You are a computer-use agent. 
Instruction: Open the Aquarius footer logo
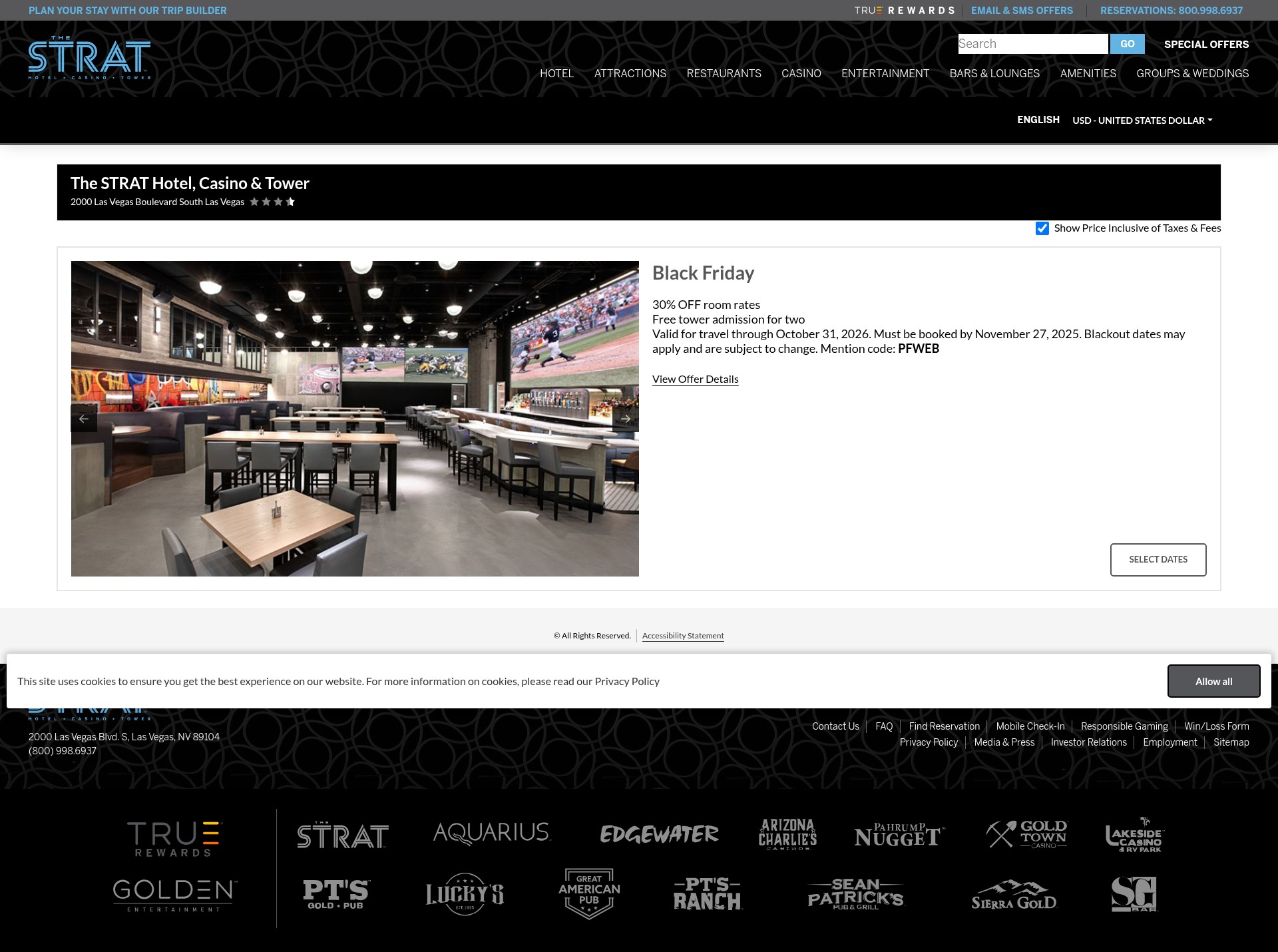click(492, 833)
